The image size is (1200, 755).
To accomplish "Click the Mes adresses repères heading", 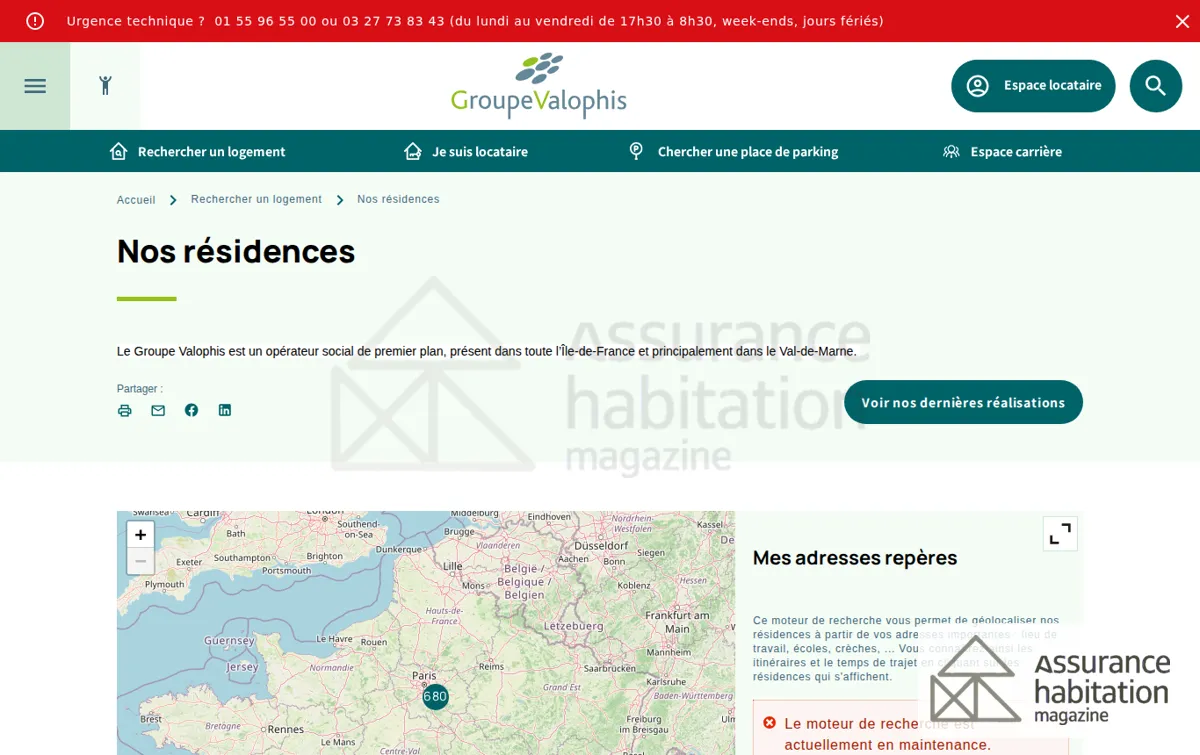I will (855, 558).
